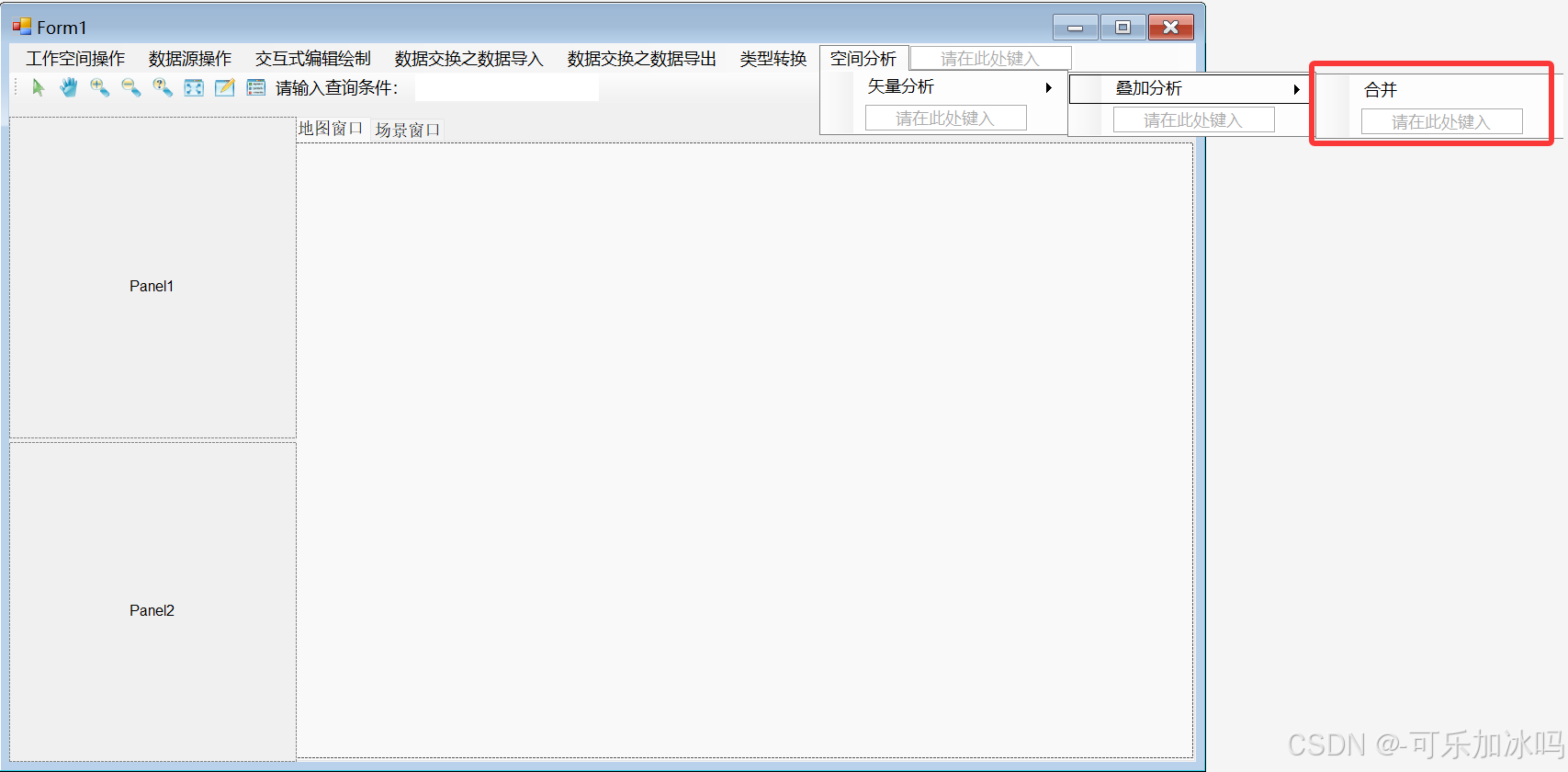The width and height of the screenshot is (1568, 772).
Task: Select the green arrow pointer tool
Action: click(x=39, y=87)
